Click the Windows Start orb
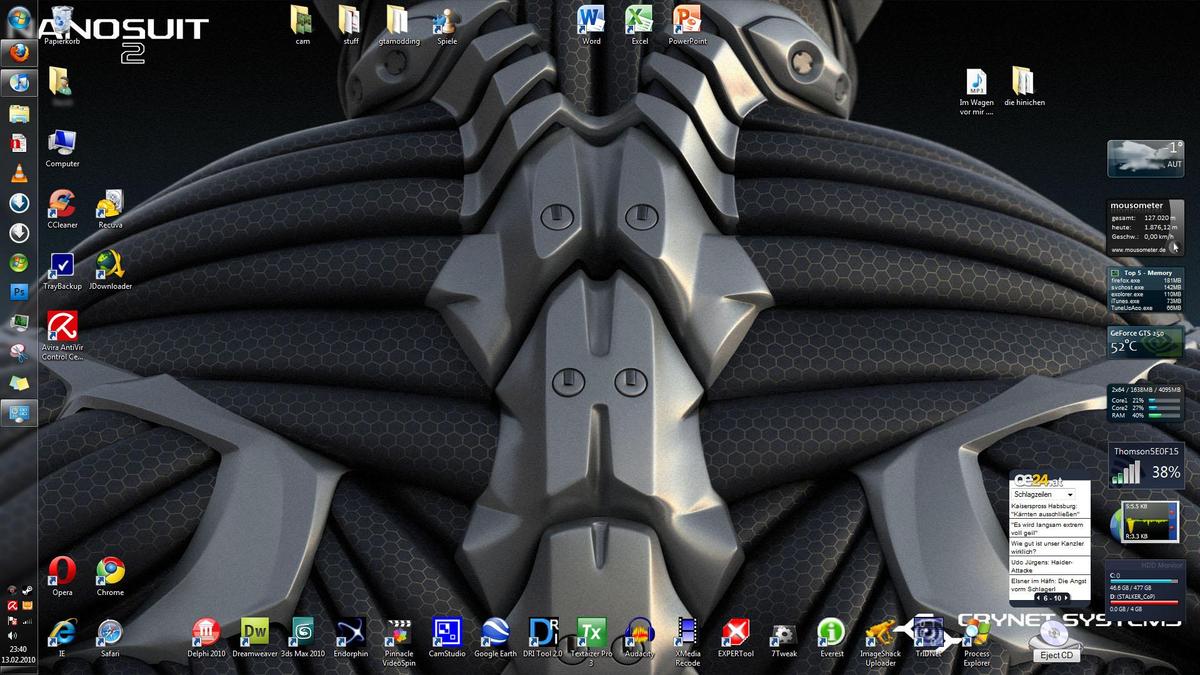1200x675 pixels. [x=18, y=17]
